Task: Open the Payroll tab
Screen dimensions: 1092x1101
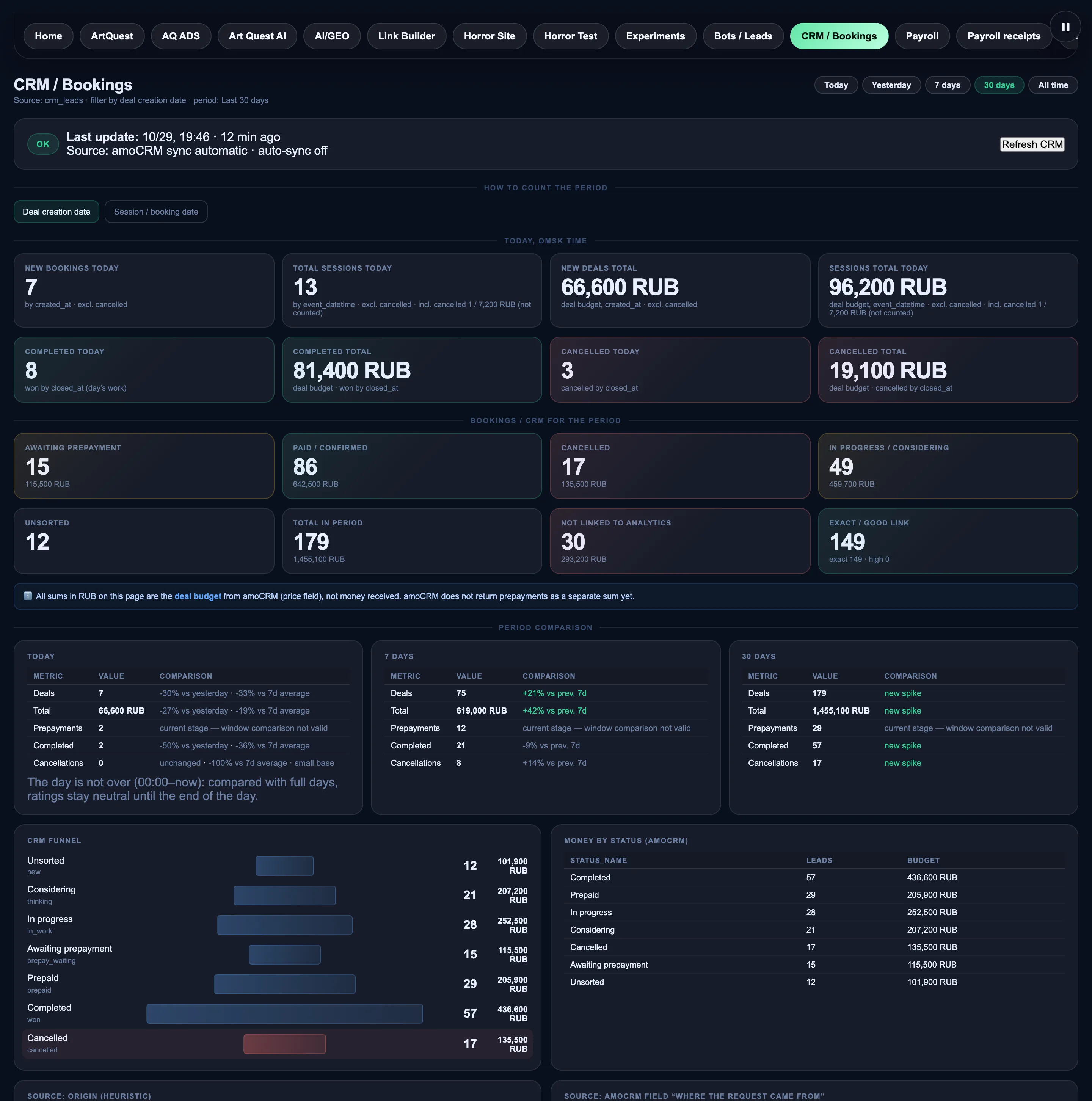Action: 922,36
